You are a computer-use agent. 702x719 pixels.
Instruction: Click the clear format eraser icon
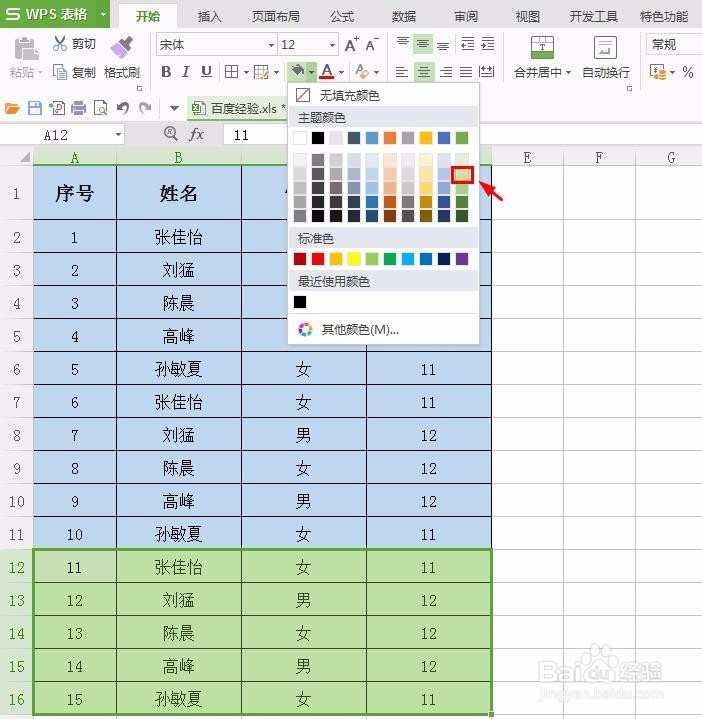[362, 71]
